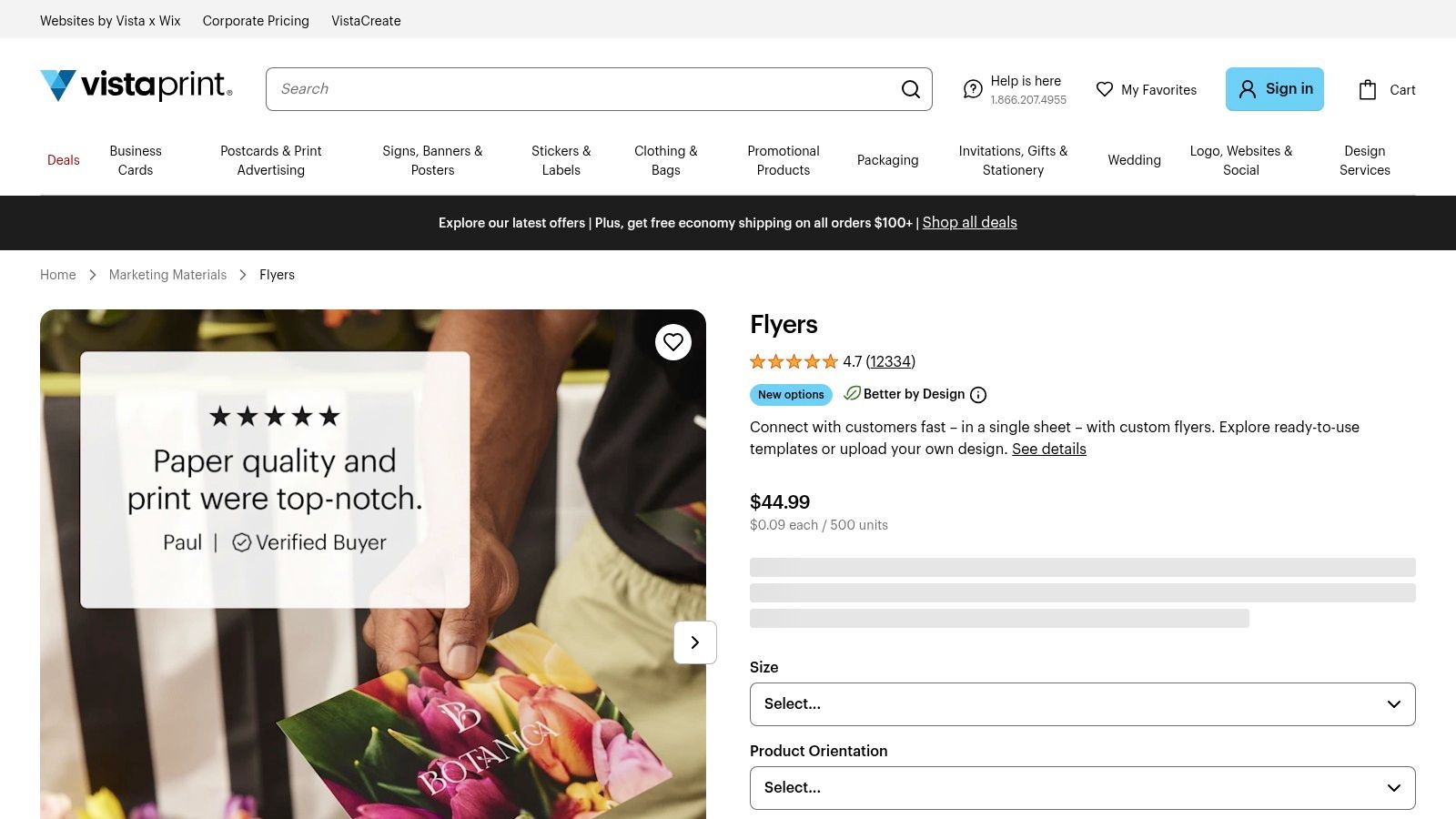Open Signs, Banners & Posters menu
Viewport: 1456px width, 819px height.
coord(432,160)
